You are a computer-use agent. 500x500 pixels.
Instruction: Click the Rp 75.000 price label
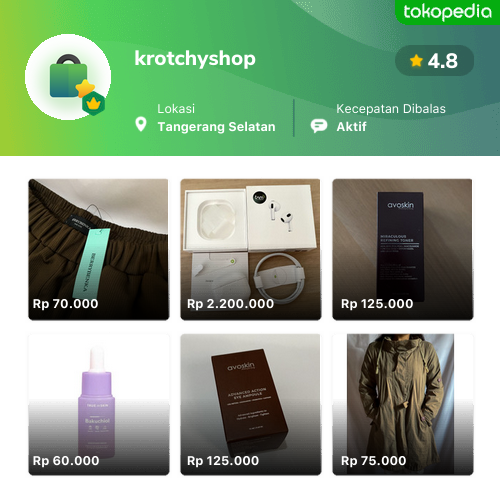(374, 461)
